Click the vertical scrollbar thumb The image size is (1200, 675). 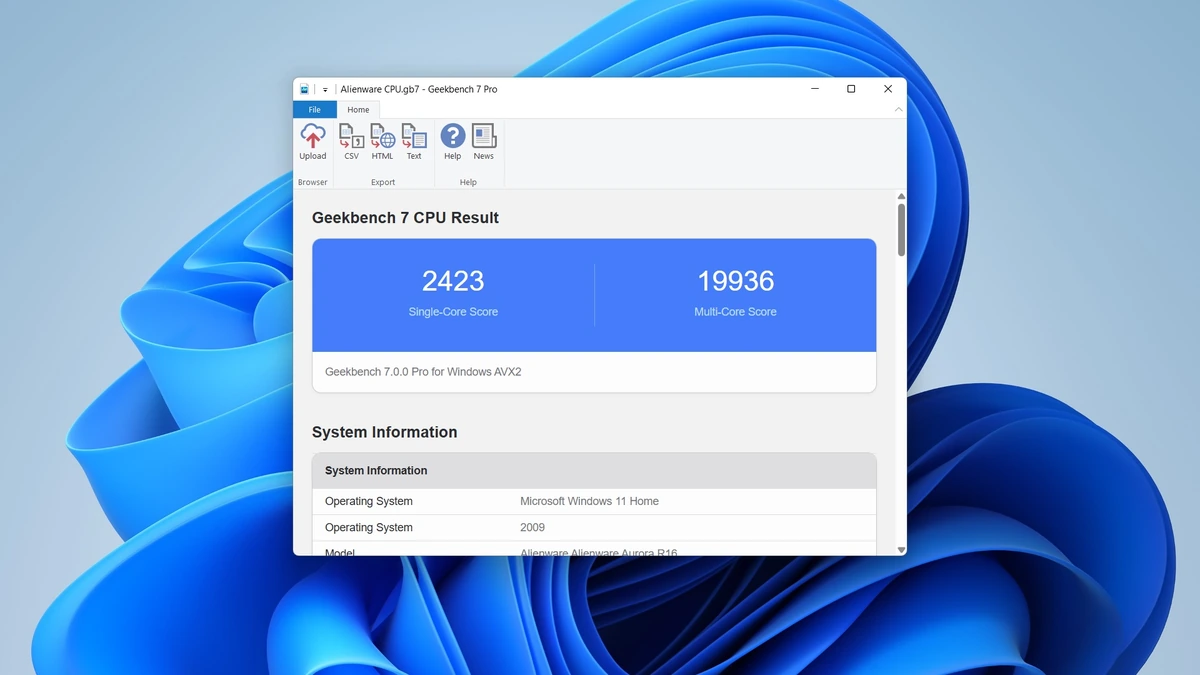901,230
